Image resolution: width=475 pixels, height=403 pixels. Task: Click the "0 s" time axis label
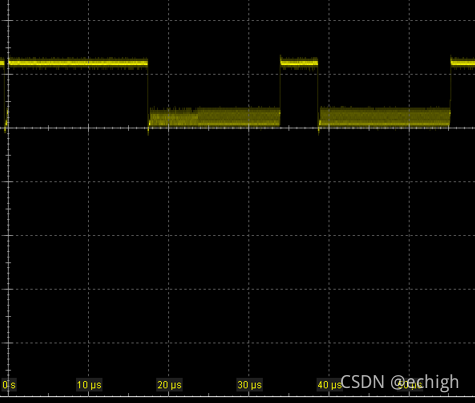9,385
